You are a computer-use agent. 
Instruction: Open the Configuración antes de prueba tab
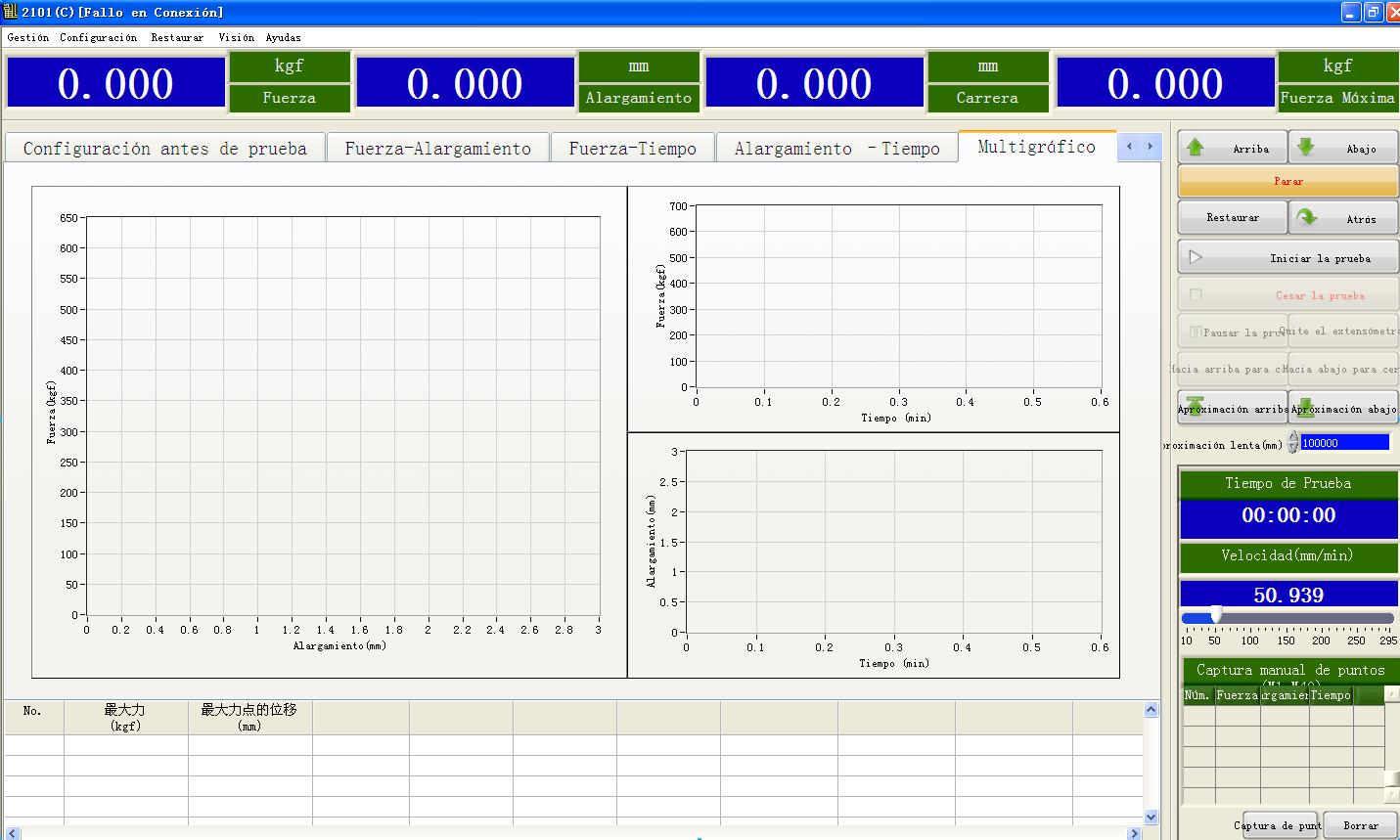164,149
